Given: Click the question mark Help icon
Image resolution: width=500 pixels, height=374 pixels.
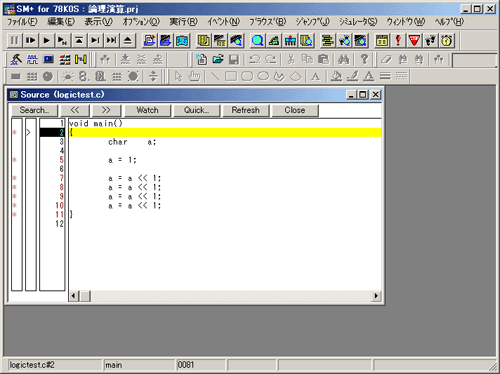Looking at the screenshot, I should click(x=364, y=59).
